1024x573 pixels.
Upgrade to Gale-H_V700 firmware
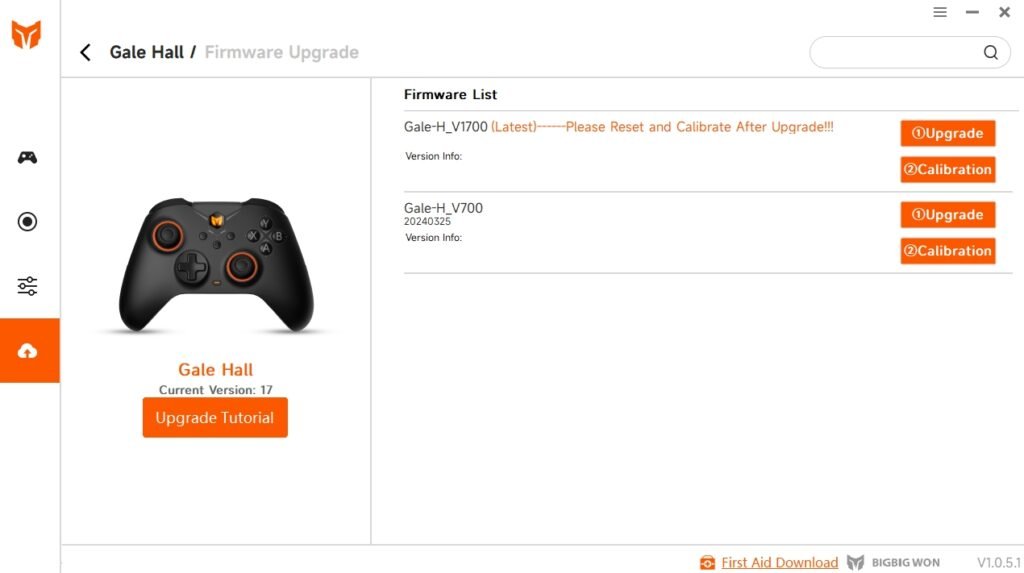point(947,215)
